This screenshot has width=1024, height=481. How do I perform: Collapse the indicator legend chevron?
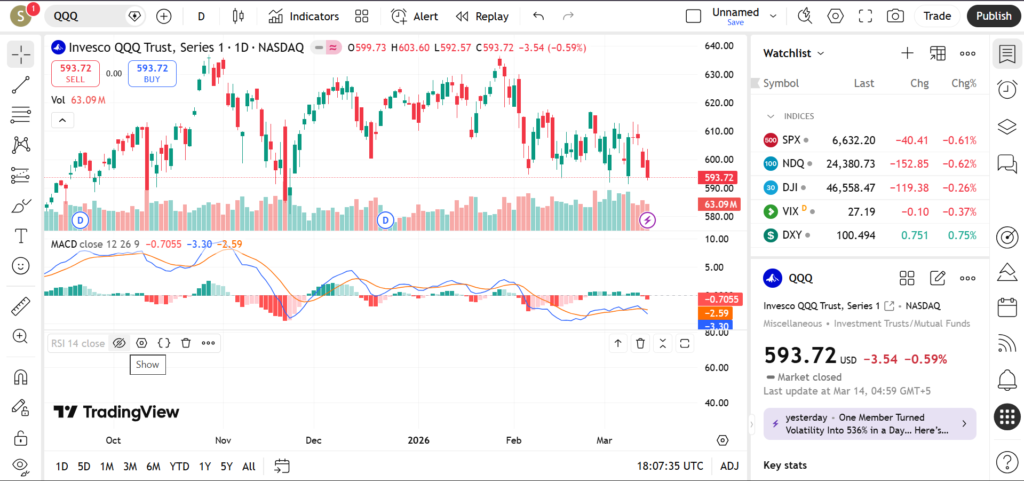61,120
